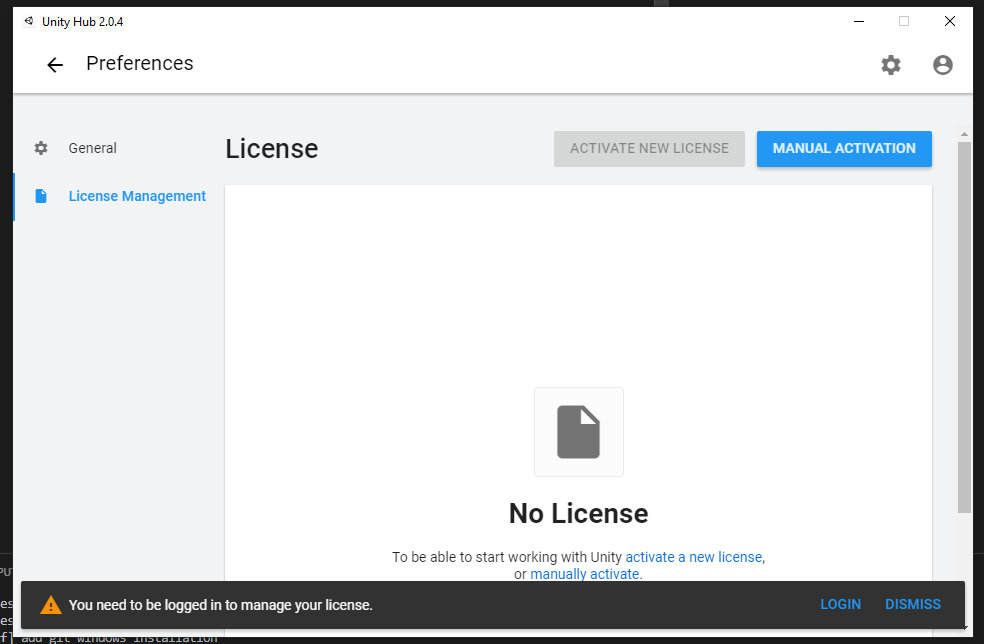Click the Manual Activation button

844,149
